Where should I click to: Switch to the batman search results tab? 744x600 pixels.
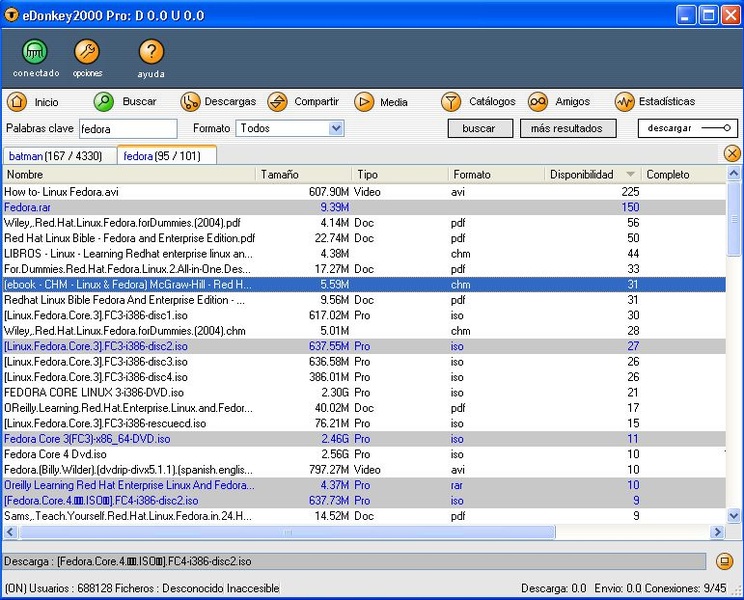(x=59, y=156)
